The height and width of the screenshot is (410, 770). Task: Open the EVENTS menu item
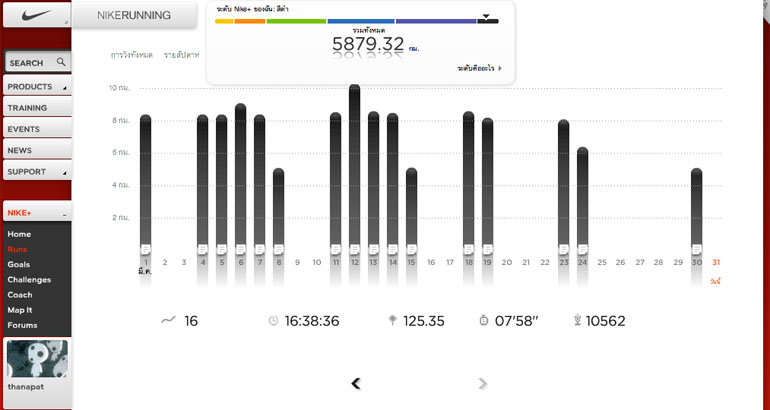[36, 129]
